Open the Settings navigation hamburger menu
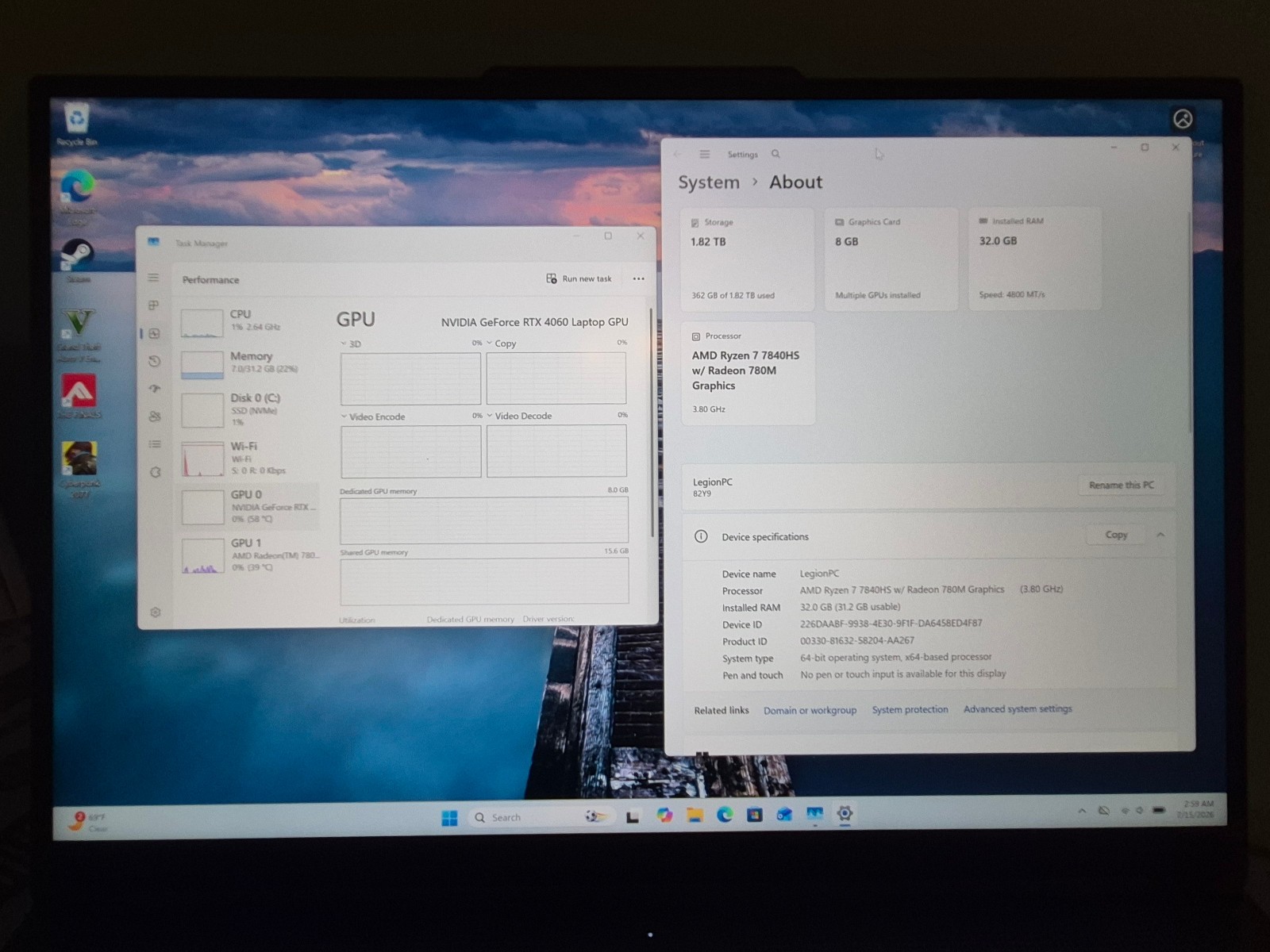Image resolution: width=1270 pixels, height=952 pixels. point(704,154)
